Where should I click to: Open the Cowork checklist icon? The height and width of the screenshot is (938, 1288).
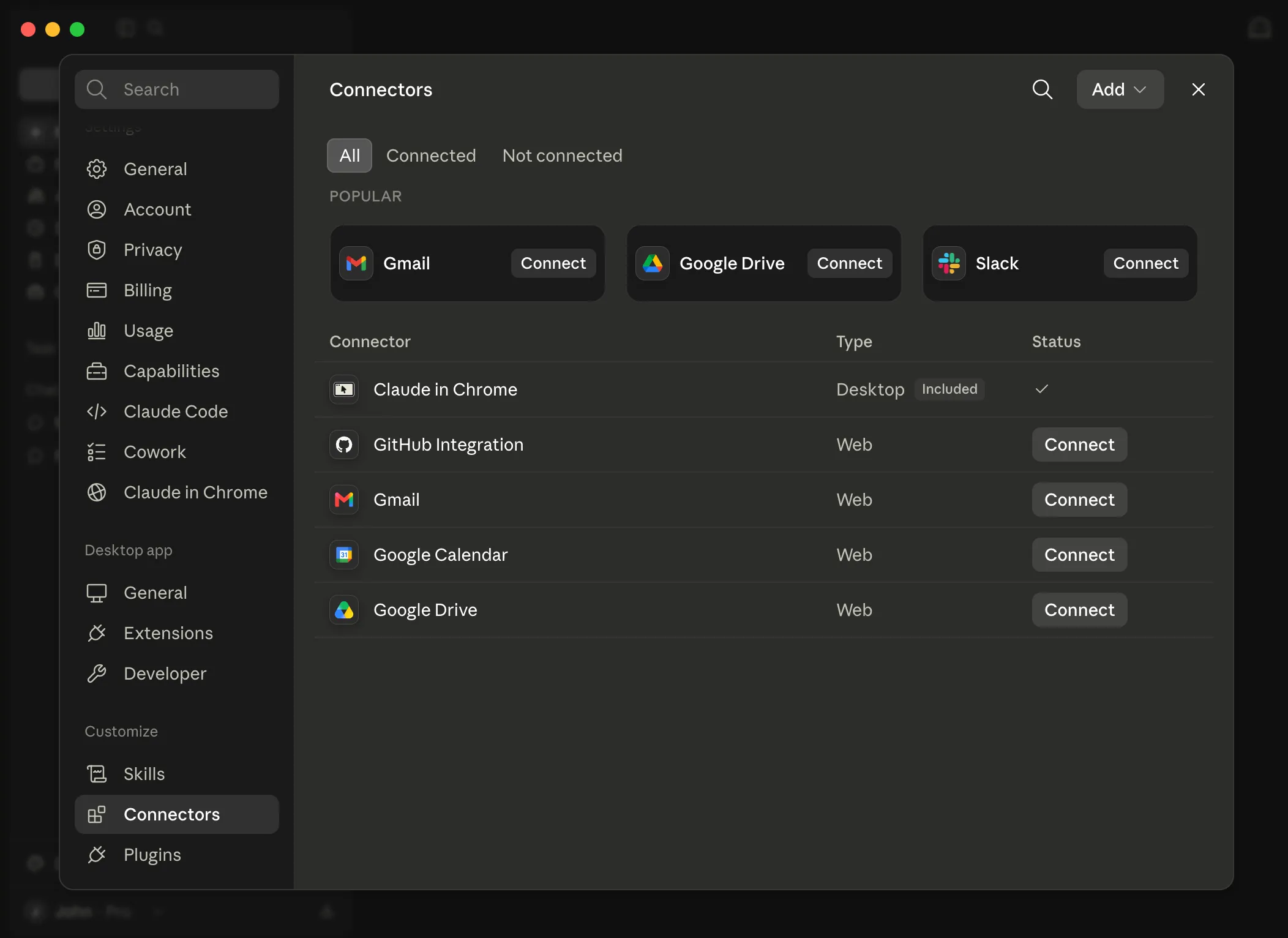click(97, 452)
